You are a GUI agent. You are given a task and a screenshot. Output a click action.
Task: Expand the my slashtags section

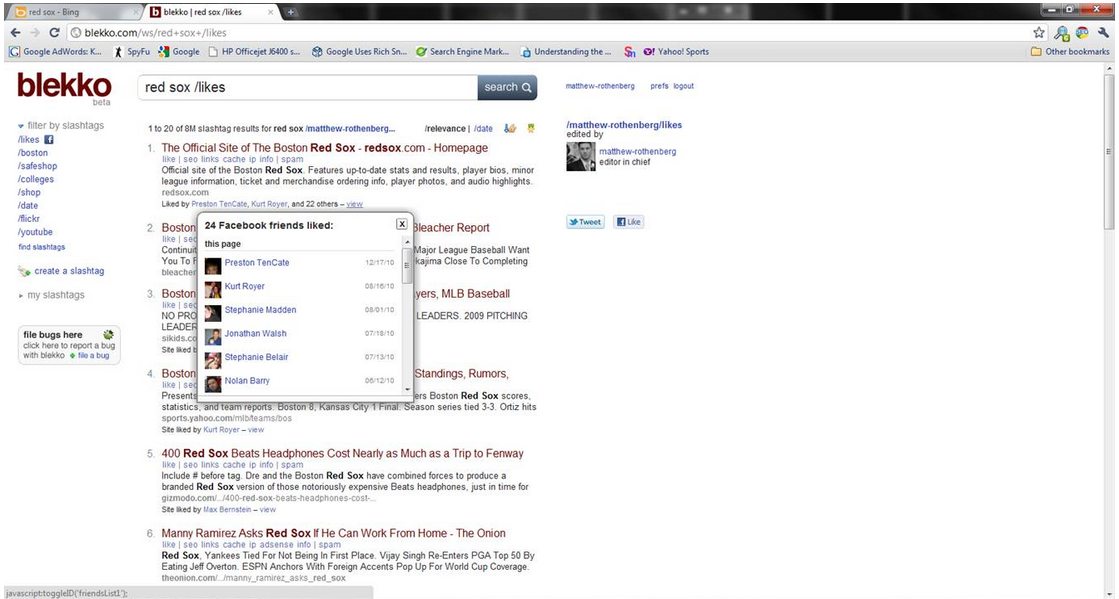pyautogui.click(x=21, y=295)
